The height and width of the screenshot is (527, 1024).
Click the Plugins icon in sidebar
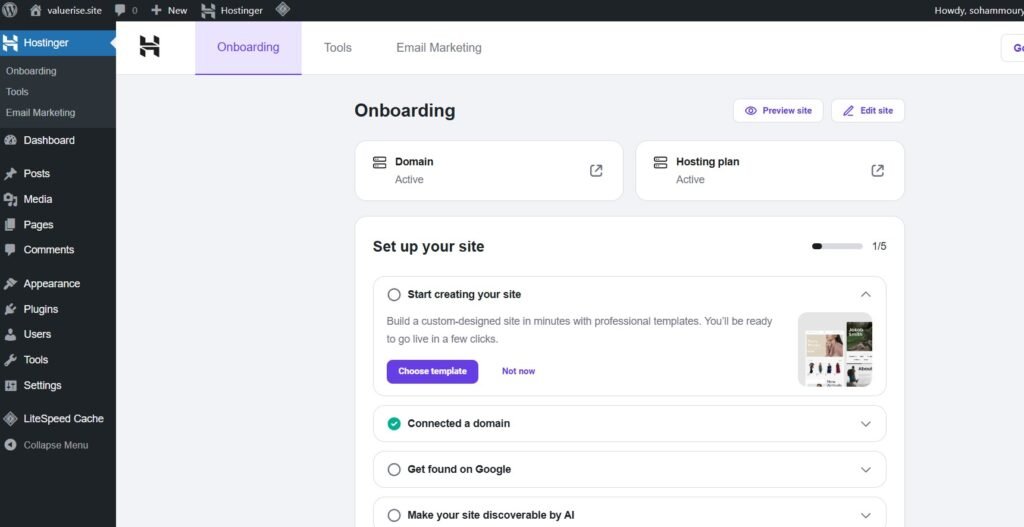(x=10, y=309)
